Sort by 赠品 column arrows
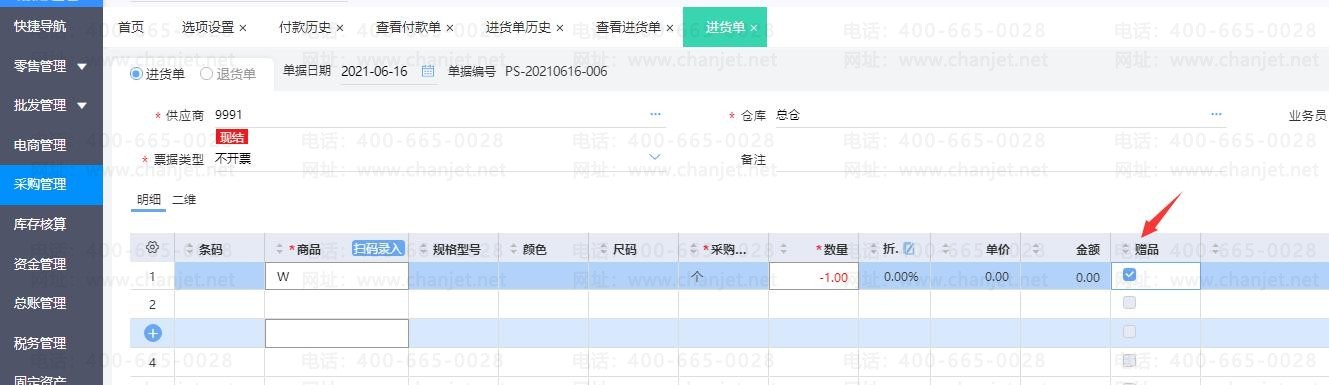 (1125, 249)
